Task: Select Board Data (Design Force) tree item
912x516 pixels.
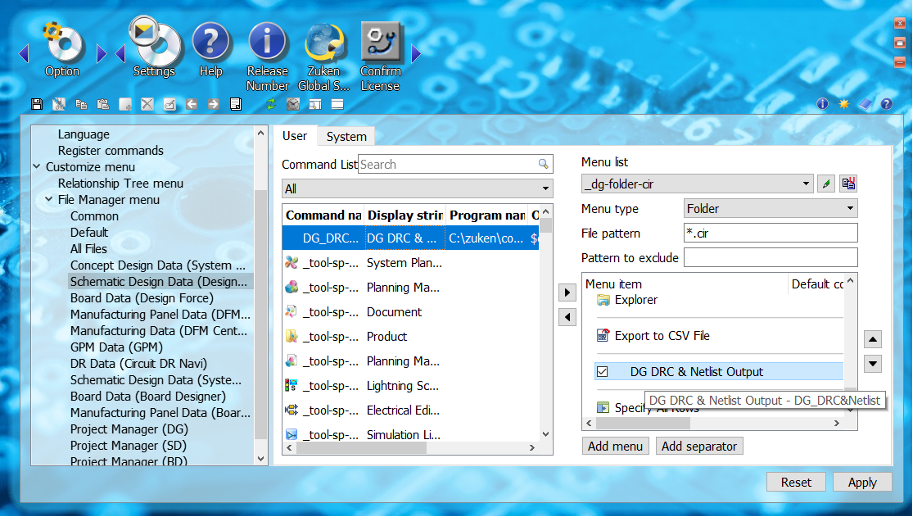Action: 141,298
